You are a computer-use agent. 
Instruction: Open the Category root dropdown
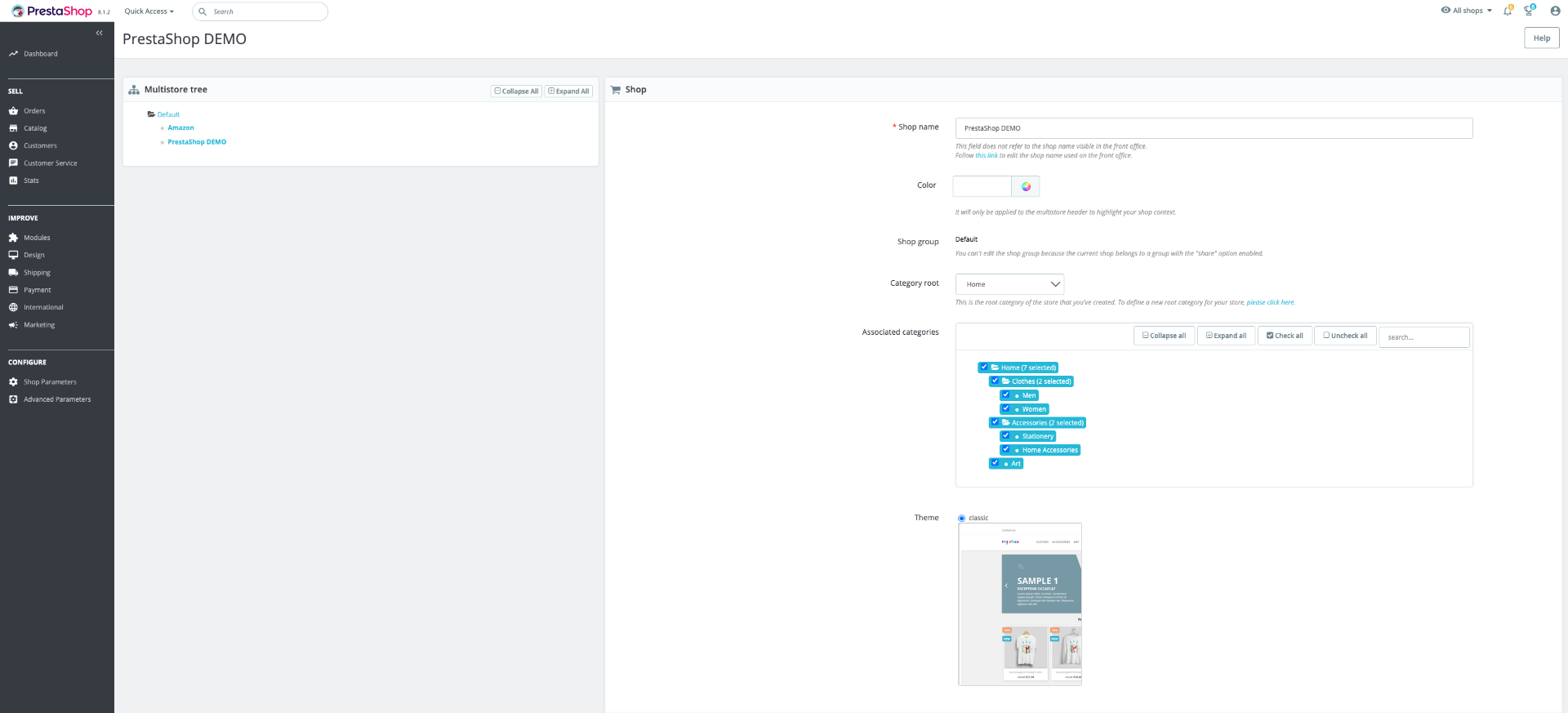click(1009, 284)
